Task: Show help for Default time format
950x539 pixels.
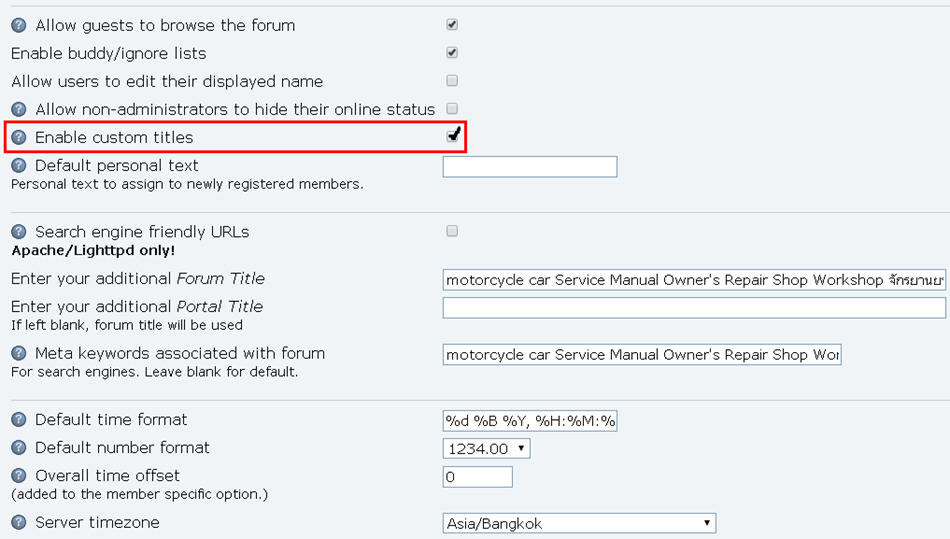Action: (19, 419)
